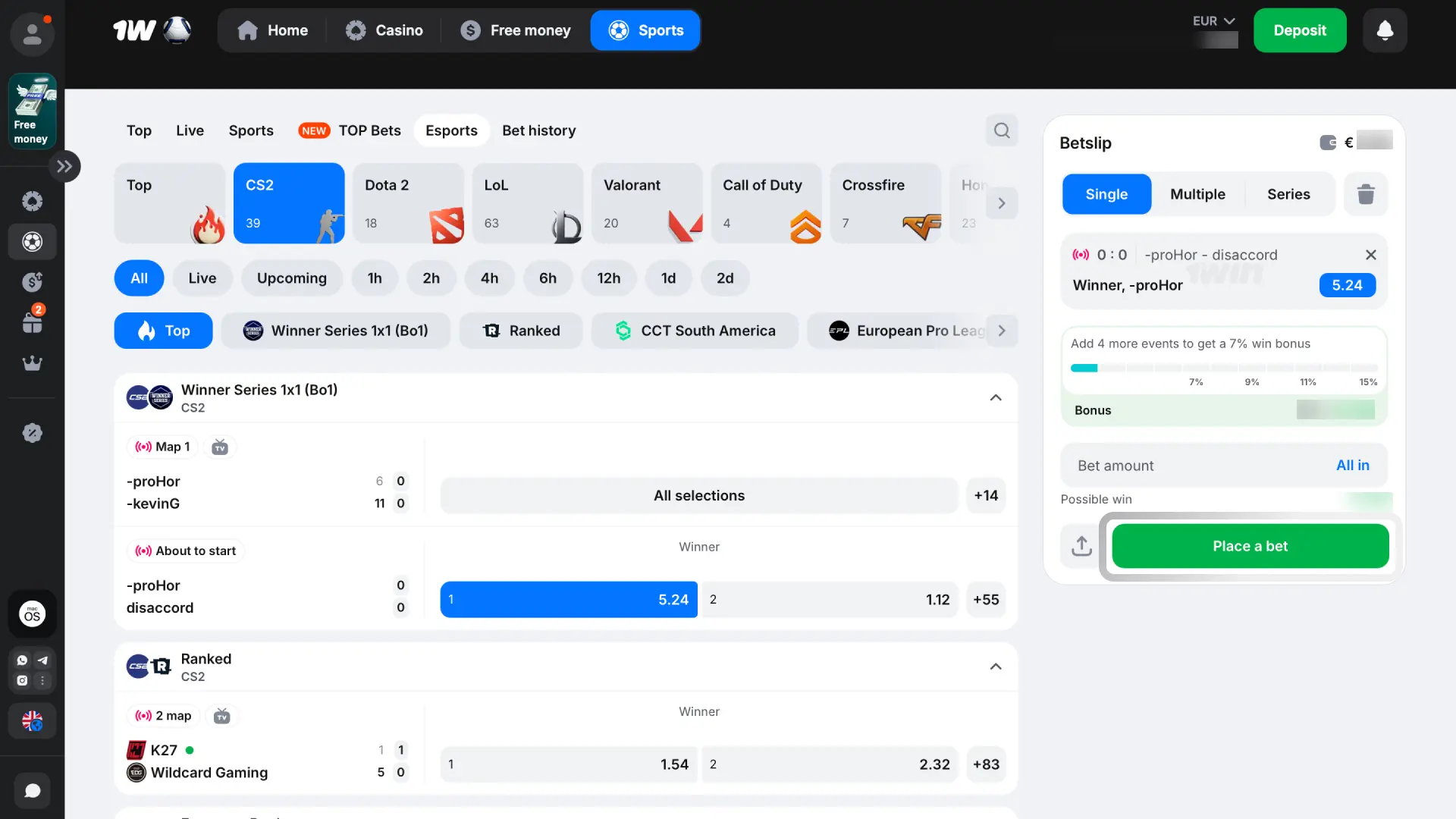The width and height of the screenshot is (1456, 819).
Task: Select the Dota 2 game card
Action: 408,203
